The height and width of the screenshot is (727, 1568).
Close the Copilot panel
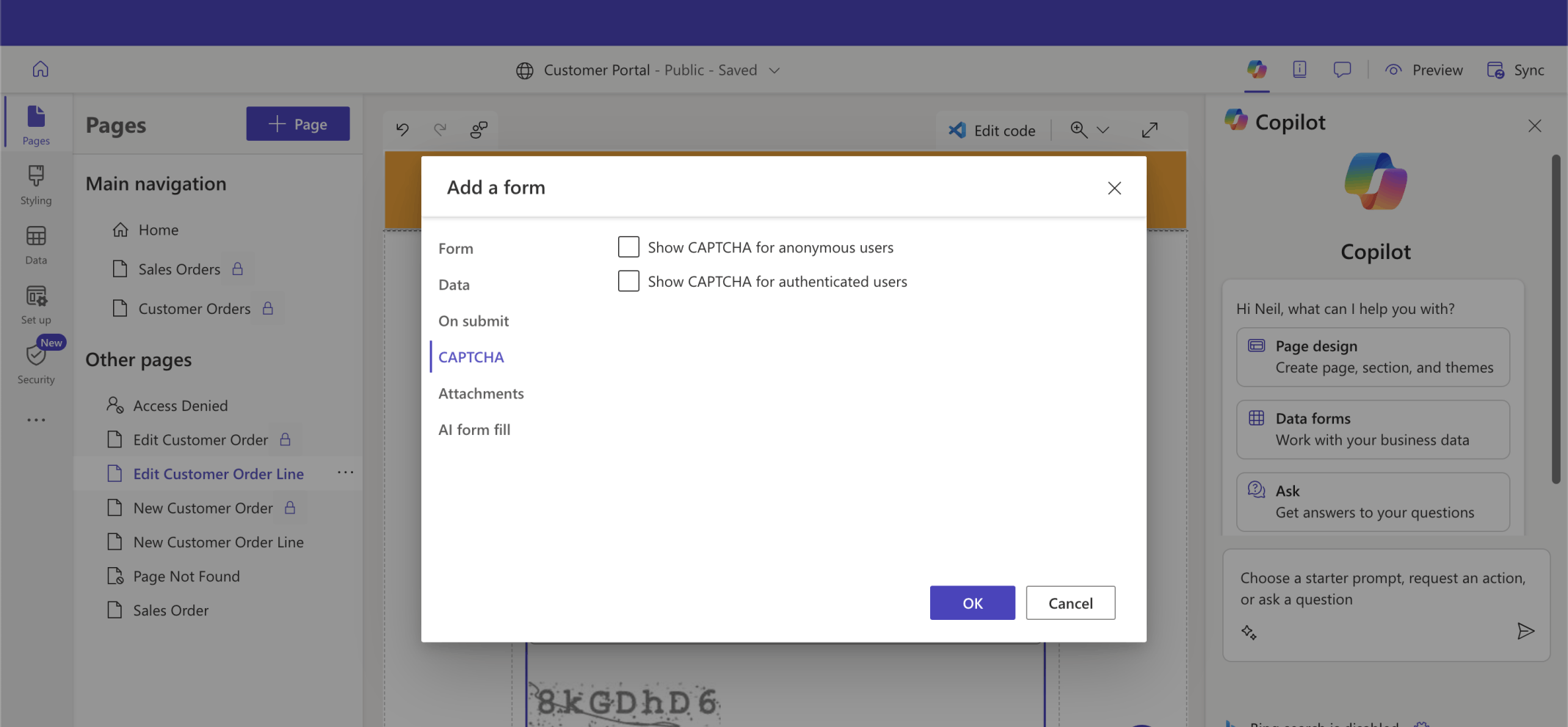click(1534, 125)
